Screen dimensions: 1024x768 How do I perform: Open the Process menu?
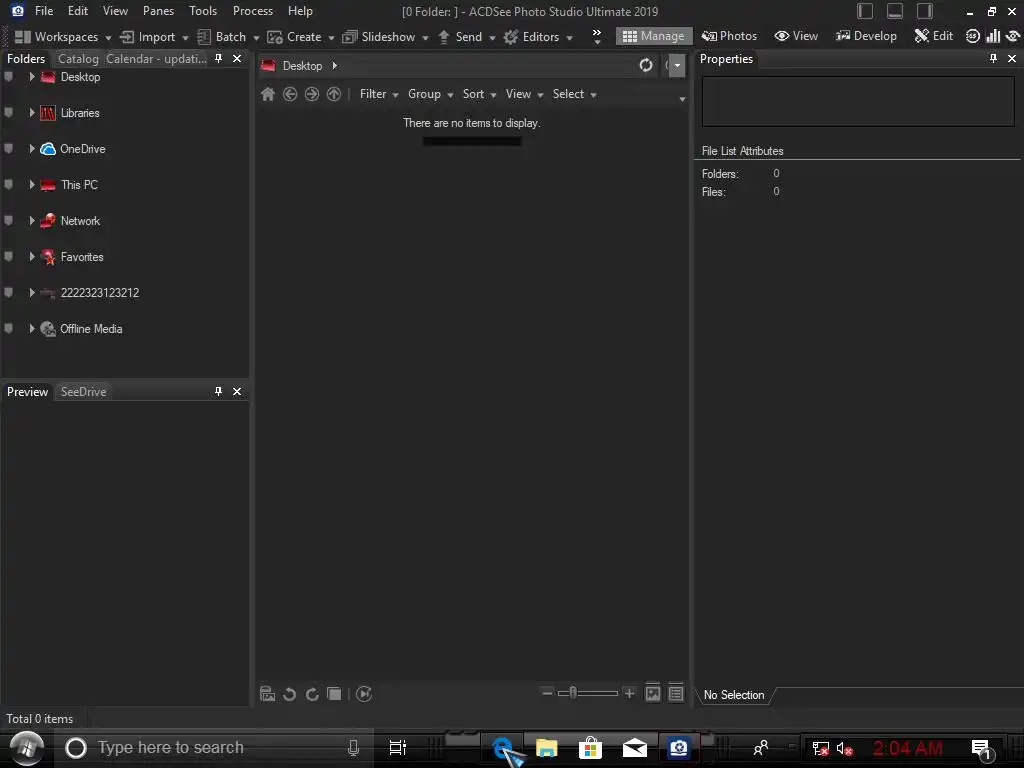(x=253, y=11)
